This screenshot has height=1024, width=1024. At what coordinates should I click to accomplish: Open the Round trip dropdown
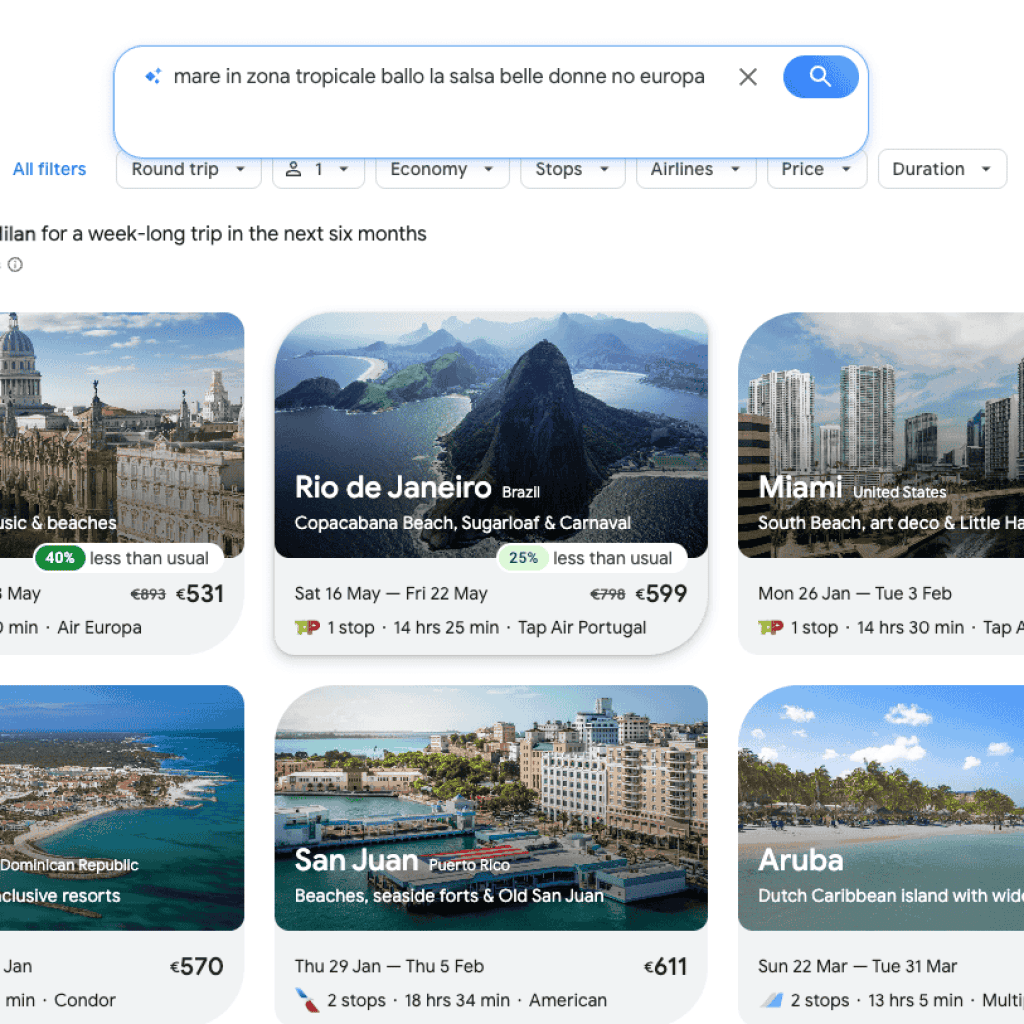188,169
